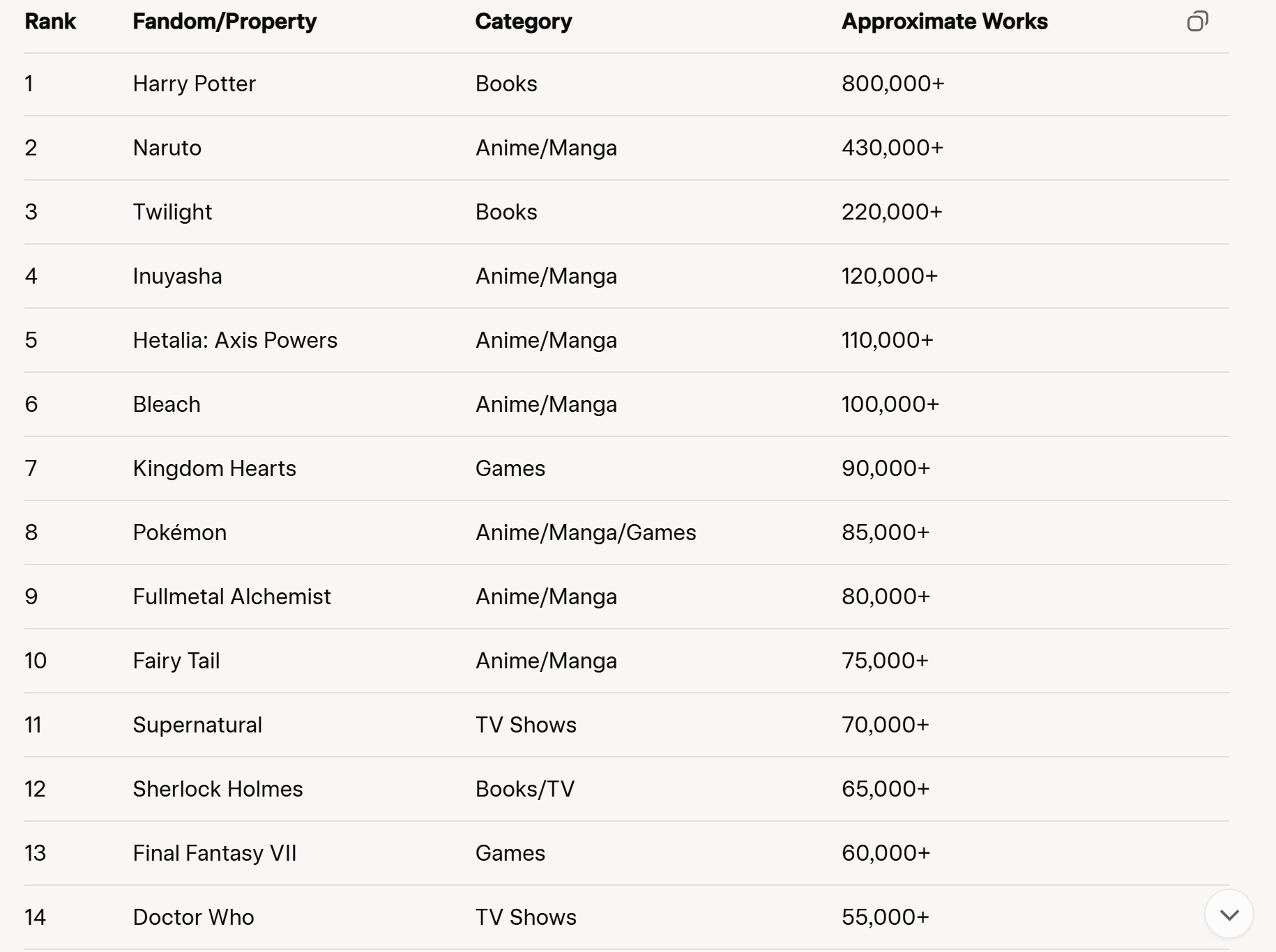Click the Supernatural fandom cell
The height and width of the screenshot is (952, 1276).
pos(197,725)
